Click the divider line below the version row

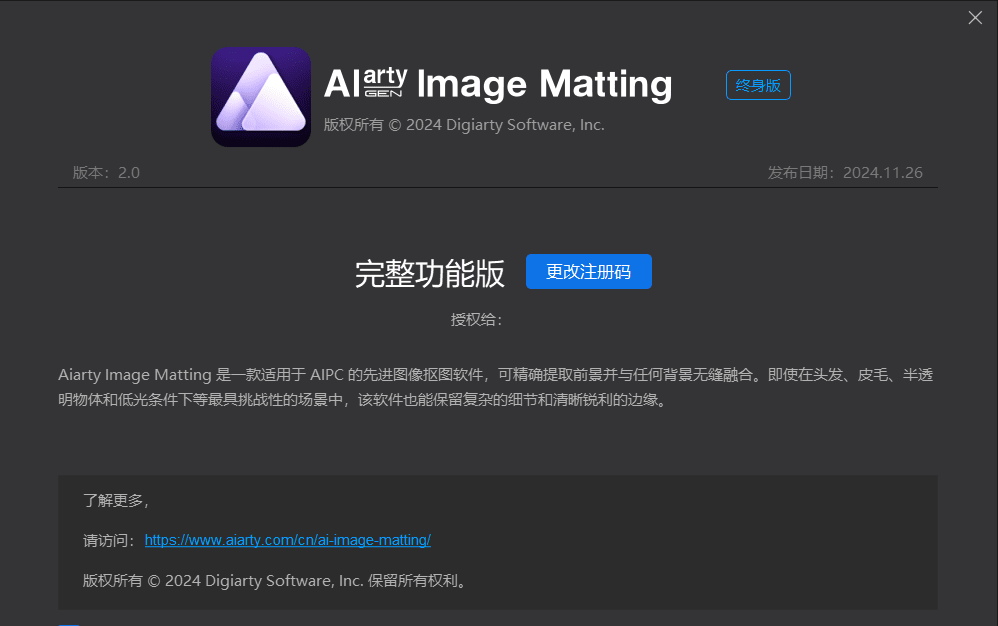pos(498,188)
